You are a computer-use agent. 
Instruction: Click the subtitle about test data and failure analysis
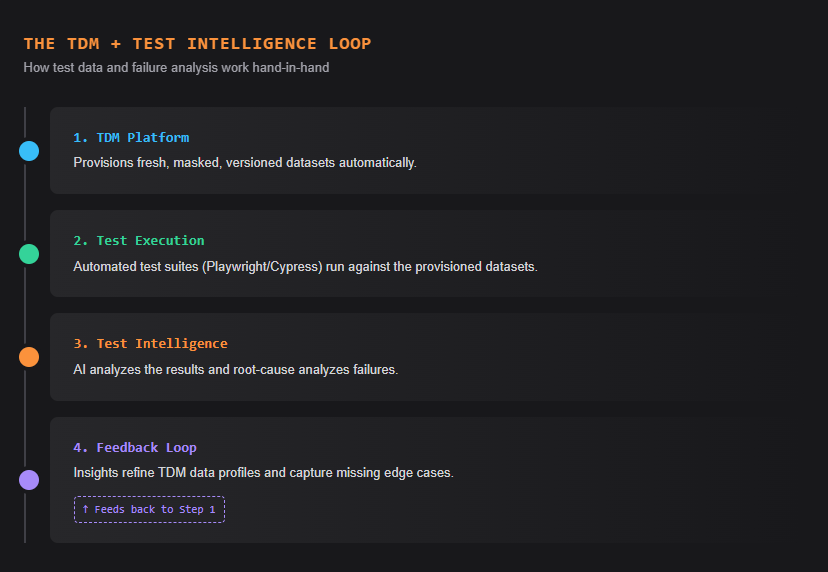177,68
